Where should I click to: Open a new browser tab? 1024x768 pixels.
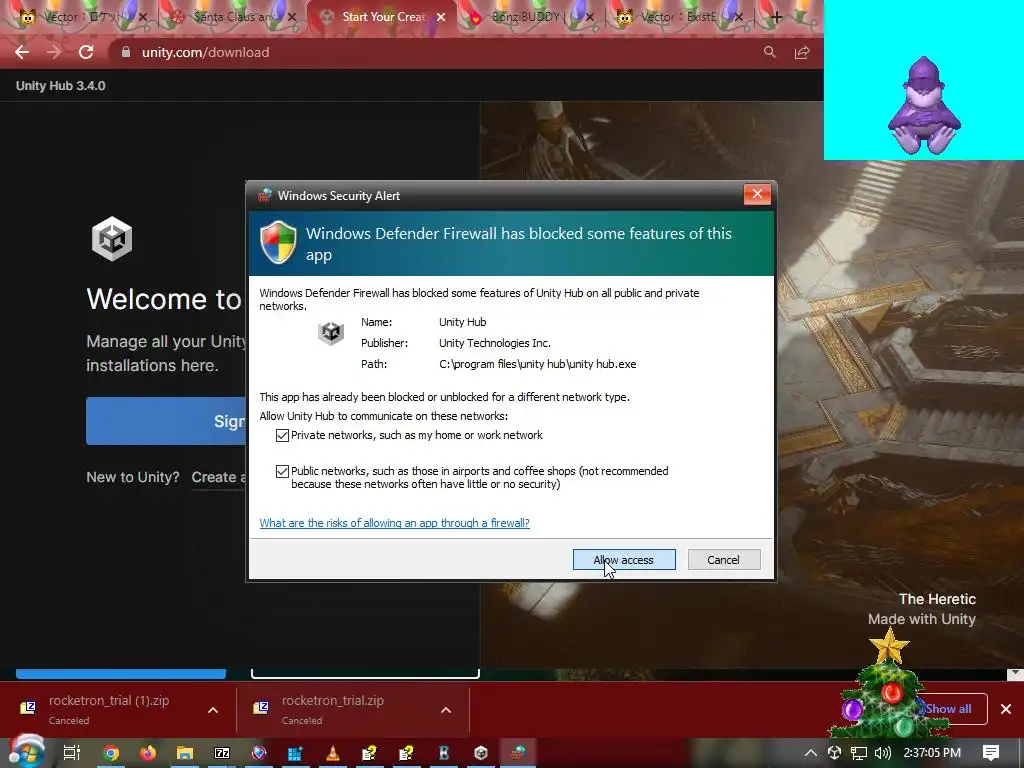[x=776, y=18]
